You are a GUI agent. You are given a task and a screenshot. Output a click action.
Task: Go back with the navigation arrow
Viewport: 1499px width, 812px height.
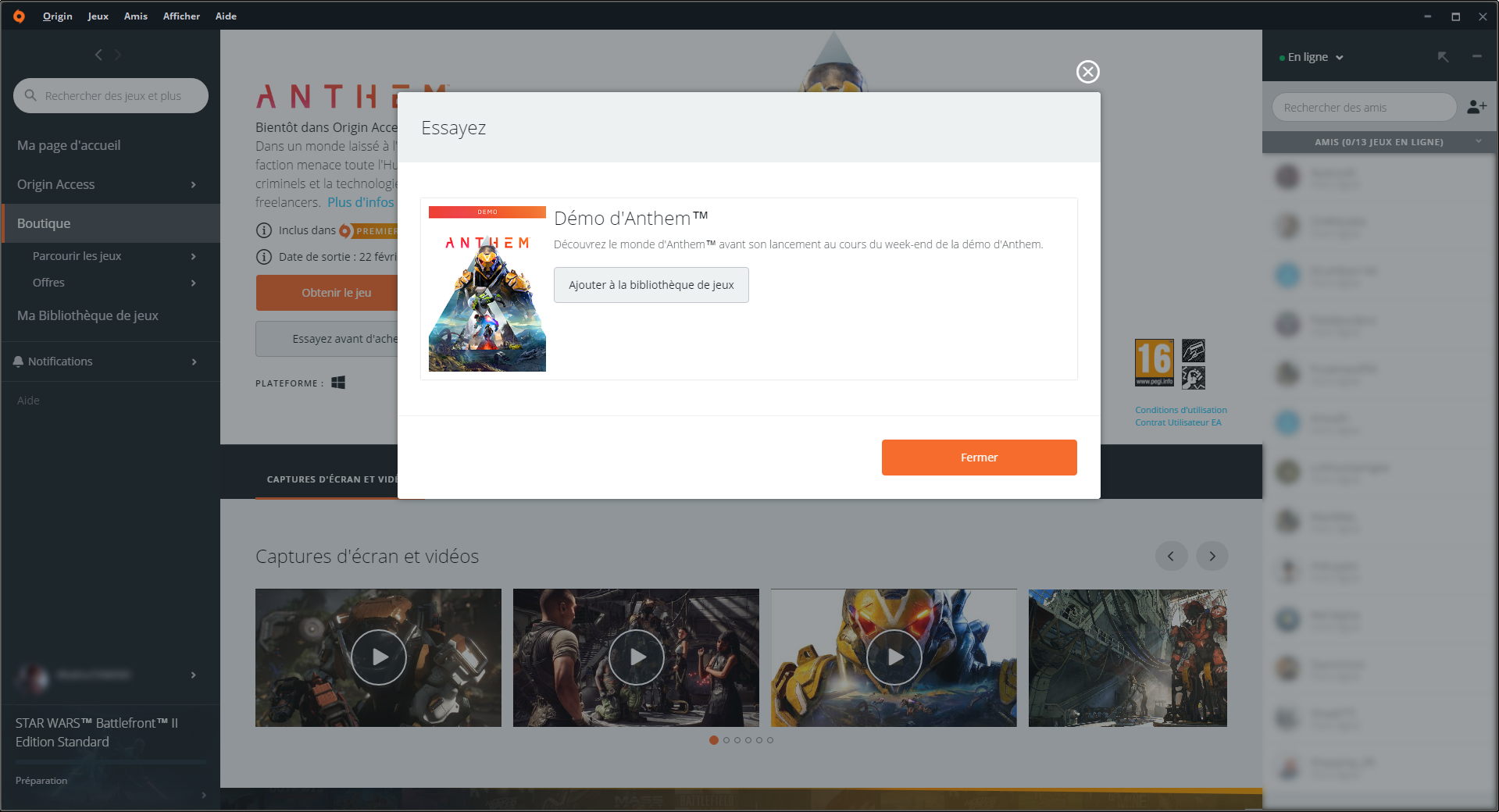click(x=98, y=55)
